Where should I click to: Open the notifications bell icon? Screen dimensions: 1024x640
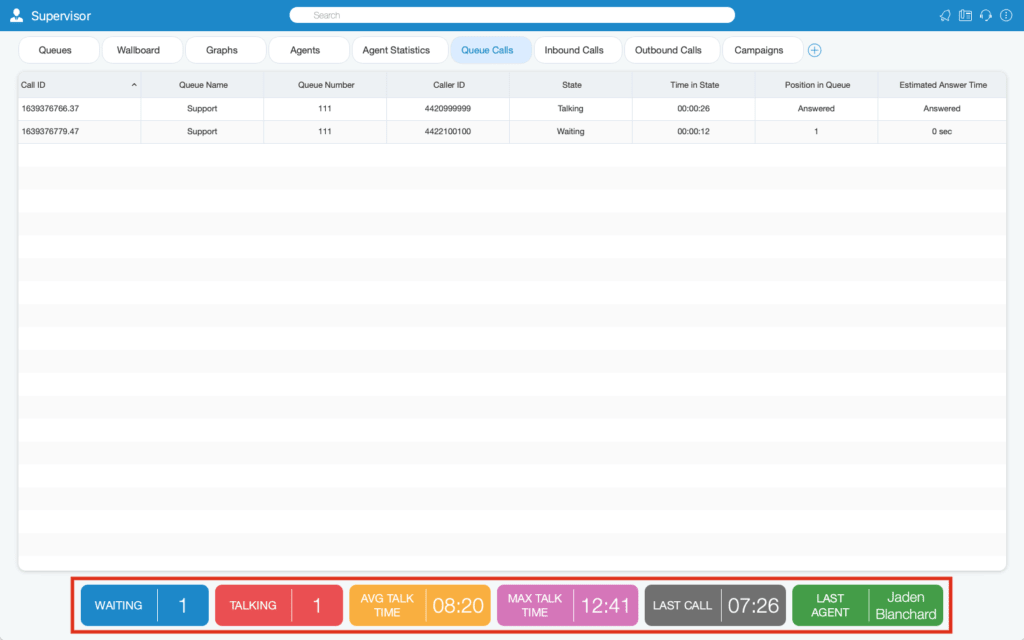pos(945,16)
